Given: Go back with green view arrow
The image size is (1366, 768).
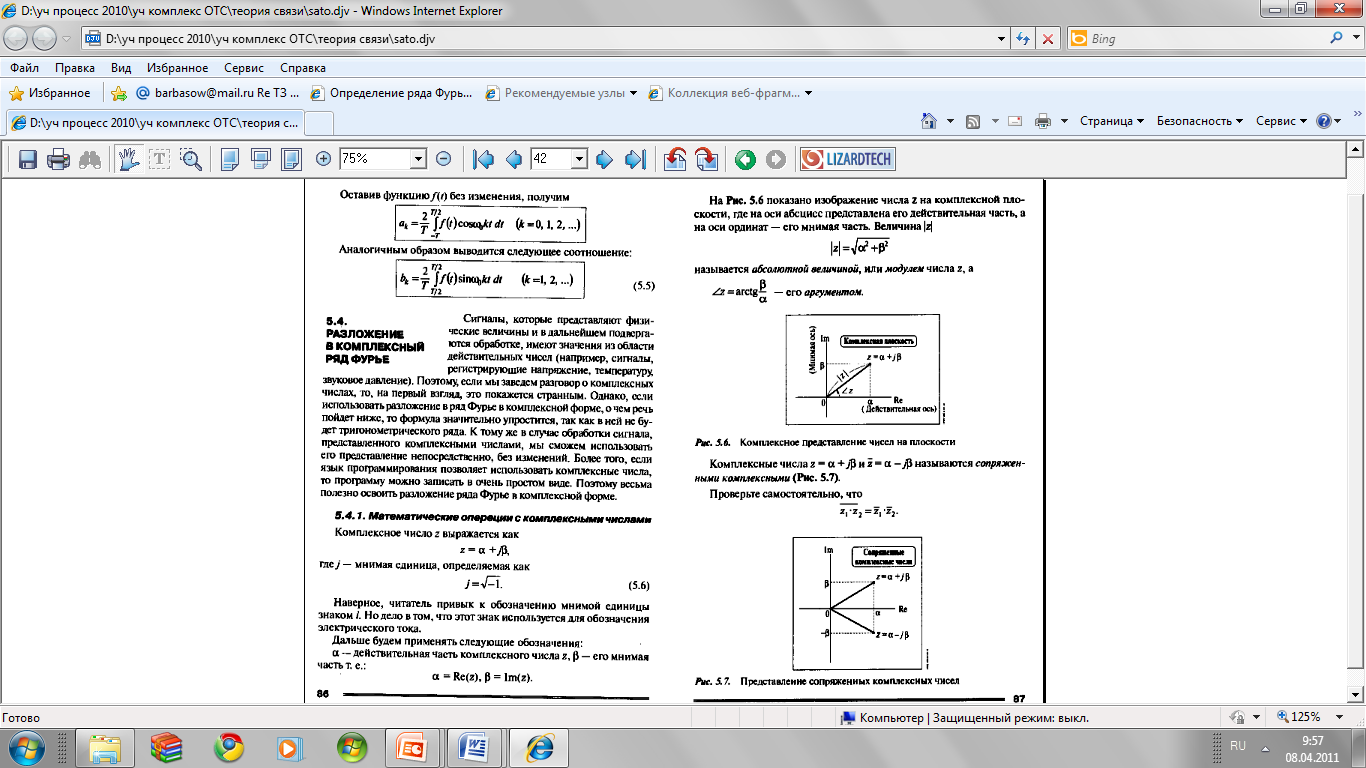Looking at the screenshot, I should (745, 159).
